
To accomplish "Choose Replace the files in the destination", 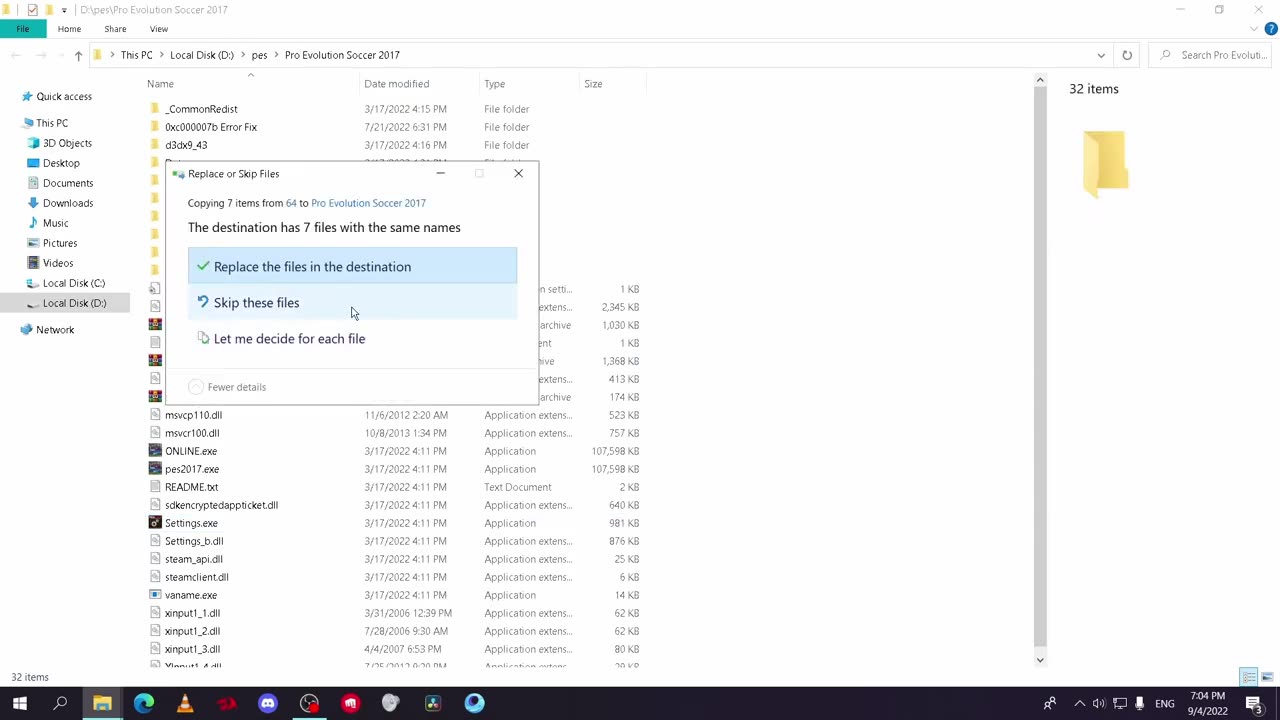I will click(x=352, y=267).
